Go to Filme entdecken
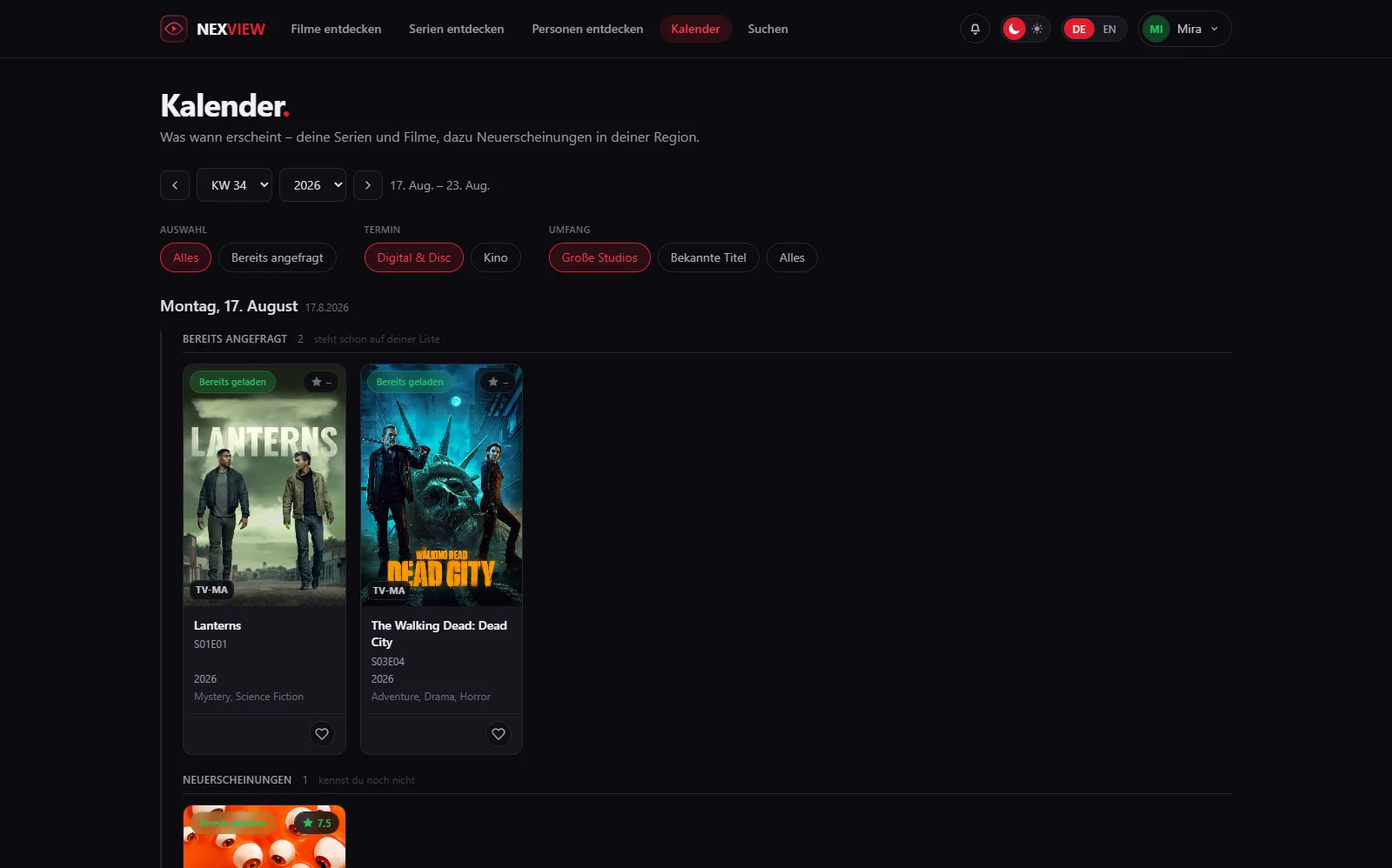This screenshot has width=1392, height=868. 336,29
